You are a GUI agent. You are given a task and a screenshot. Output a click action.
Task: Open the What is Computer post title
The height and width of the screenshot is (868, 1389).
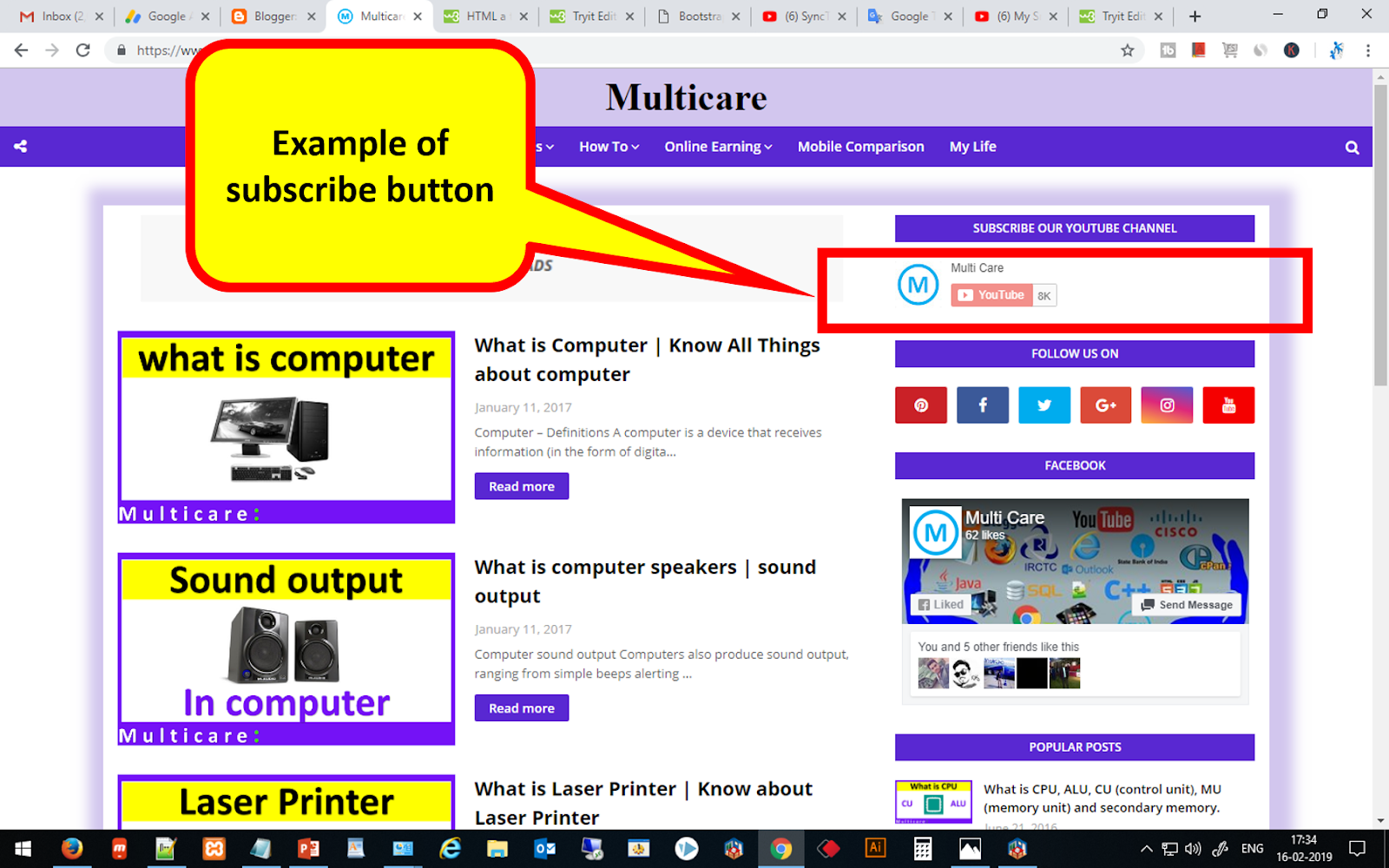pyautogui.click(x=647, y=359)
